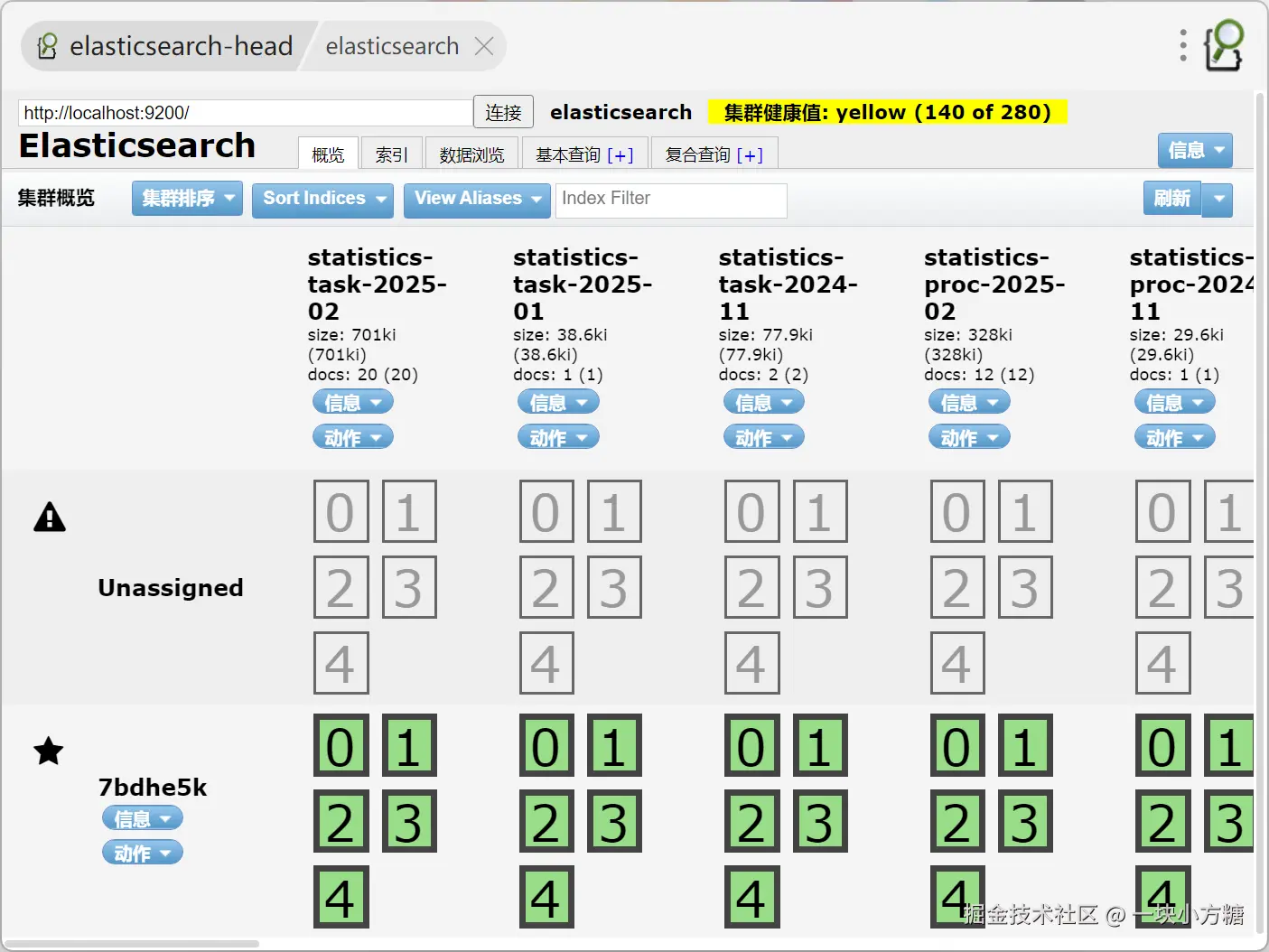Add a new 复合查询 tab with [+]
Viewport: 1269px width, 952px height.
tap(750, 155)
